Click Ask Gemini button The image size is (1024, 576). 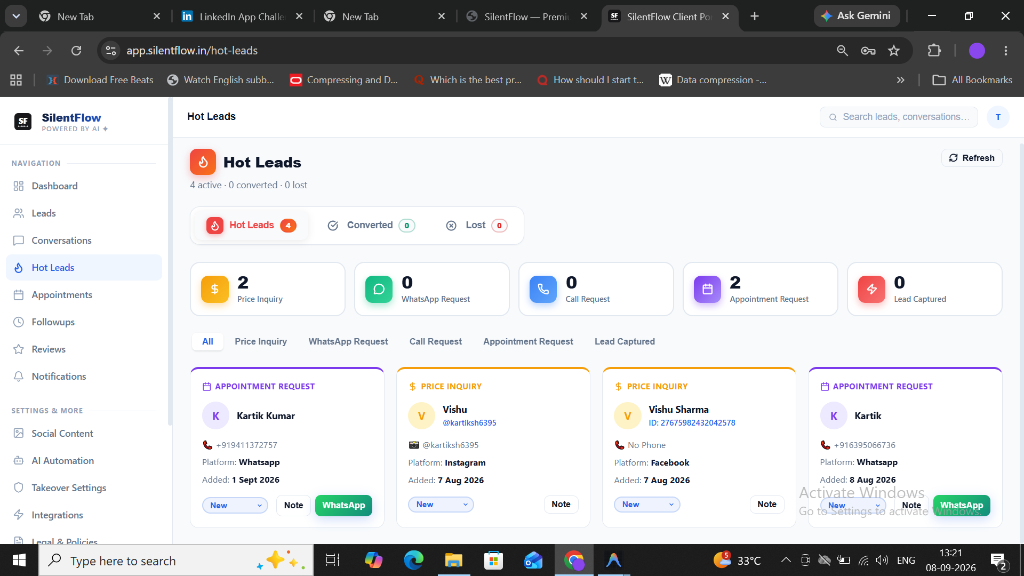[856, 16]
